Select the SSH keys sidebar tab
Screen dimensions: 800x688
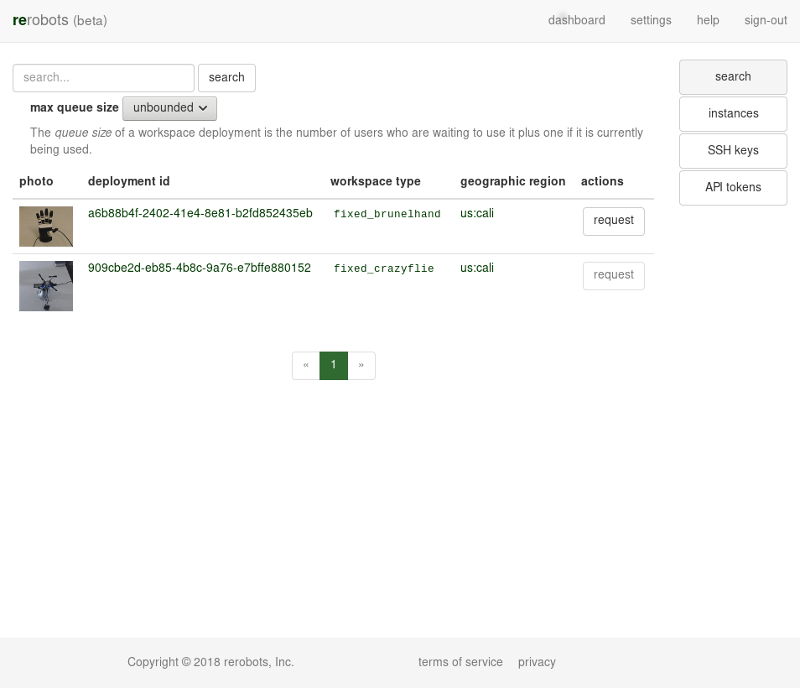[733, 151]
